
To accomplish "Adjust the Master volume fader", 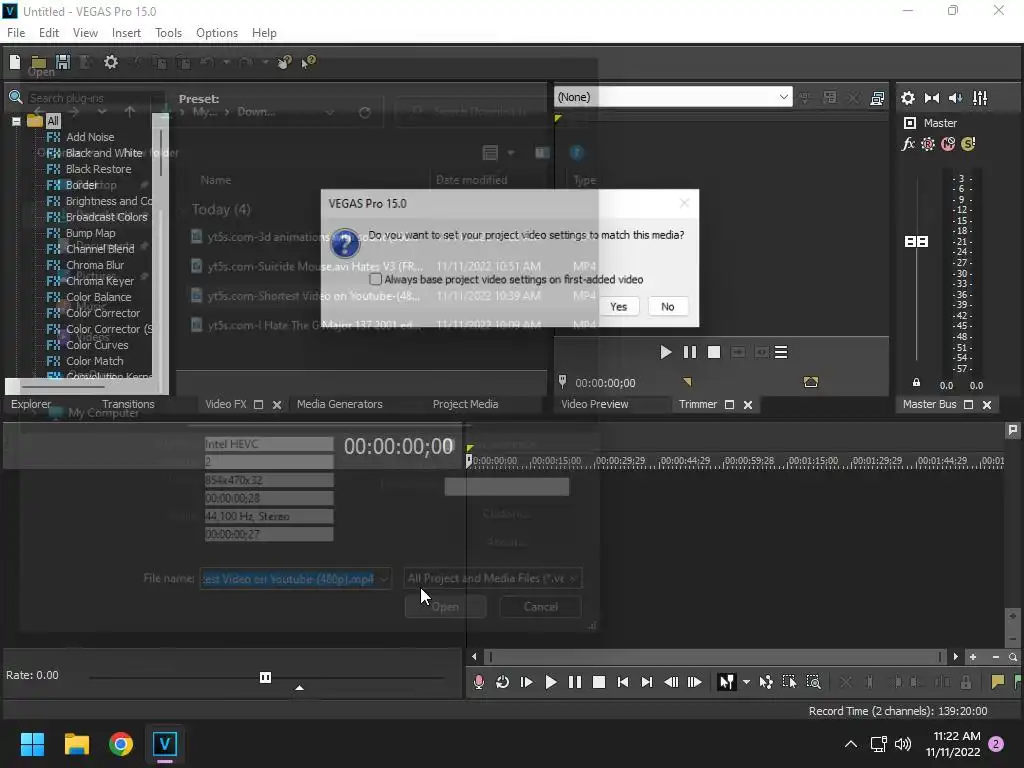I will pos(916,242).
